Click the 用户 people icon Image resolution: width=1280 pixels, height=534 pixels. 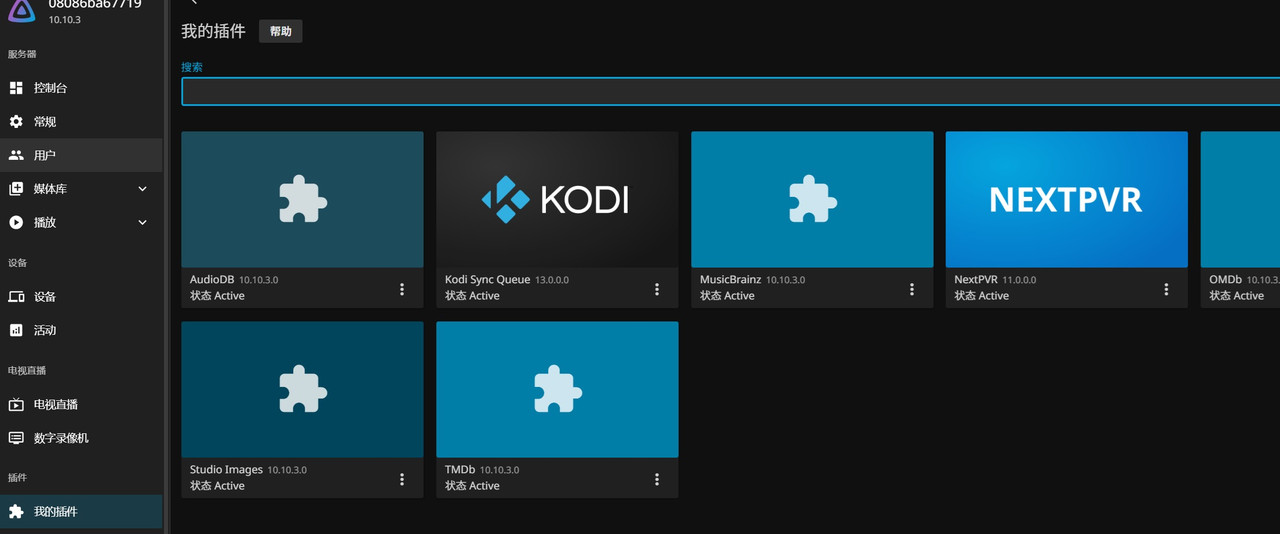pos(16,155)
